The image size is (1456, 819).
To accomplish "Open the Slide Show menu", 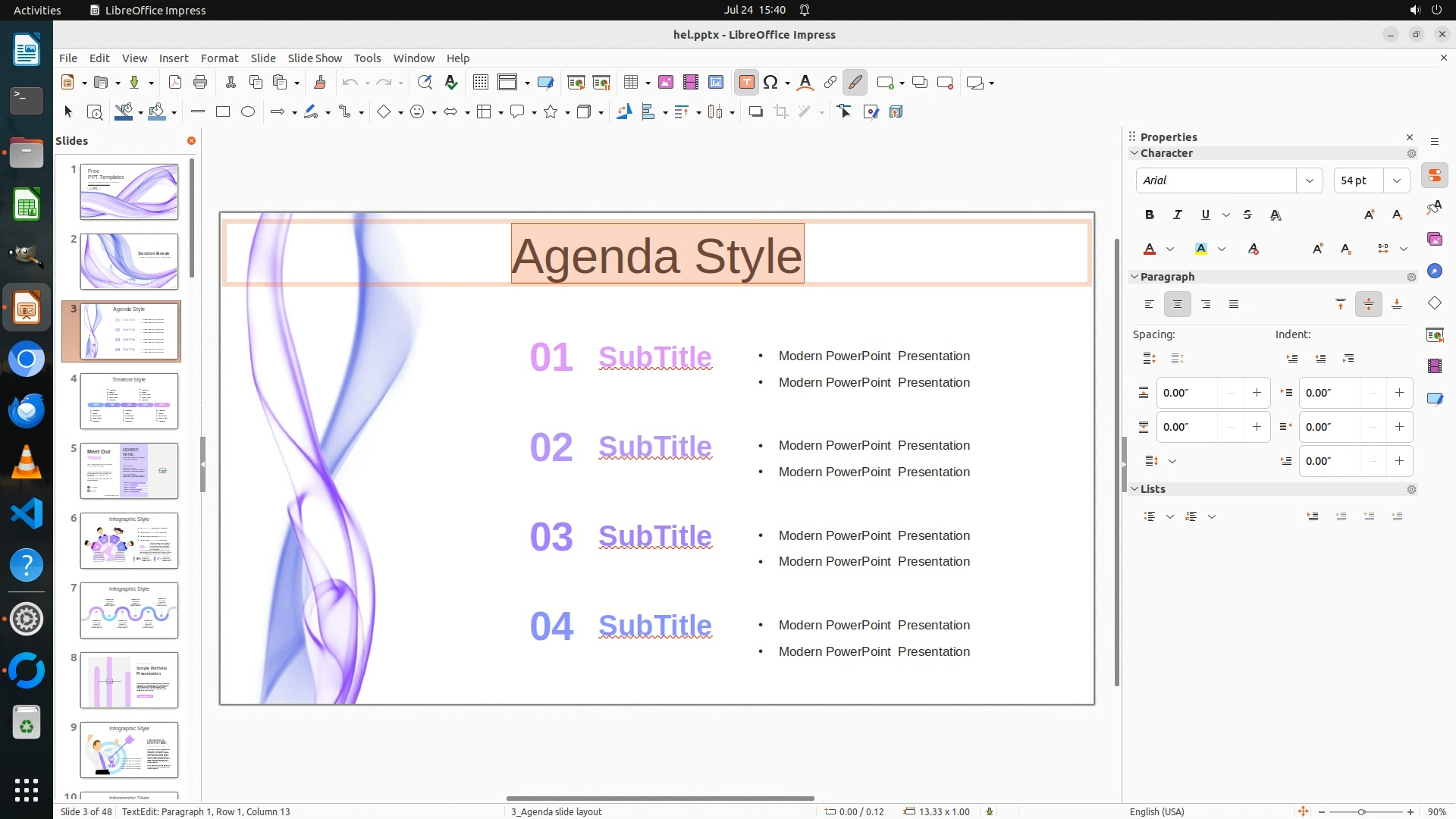I will (315, 58).
